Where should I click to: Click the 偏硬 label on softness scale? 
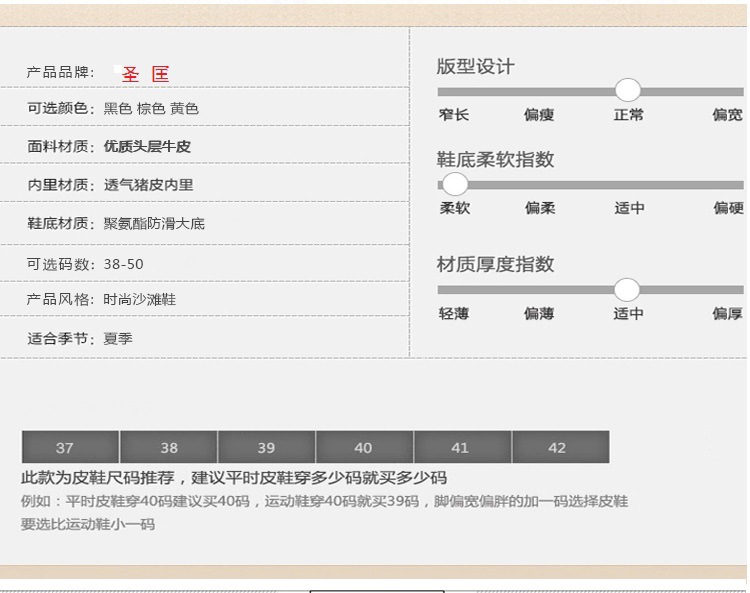point(727,208)
